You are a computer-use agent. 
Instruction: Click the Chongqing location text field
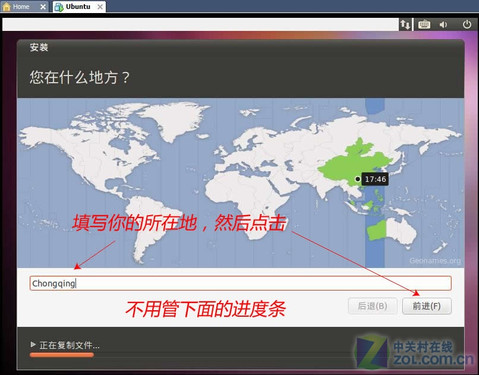click(240, 283)
